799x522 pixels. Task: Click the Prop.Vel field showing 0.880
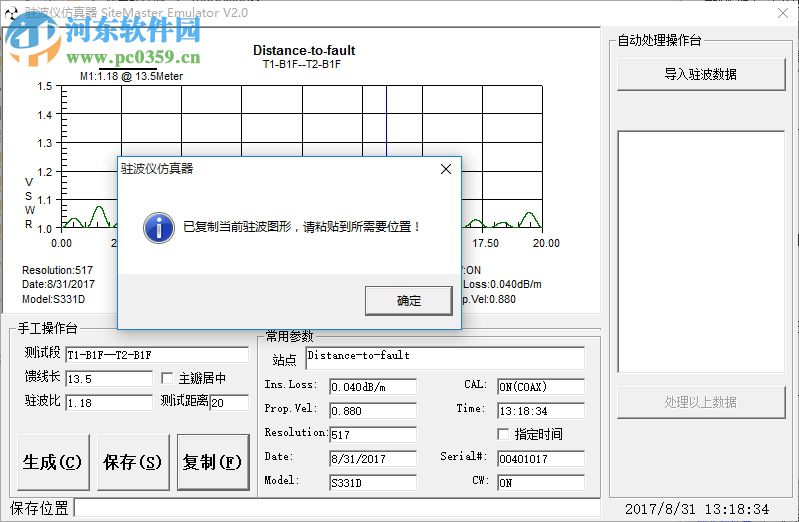[372, 411]
